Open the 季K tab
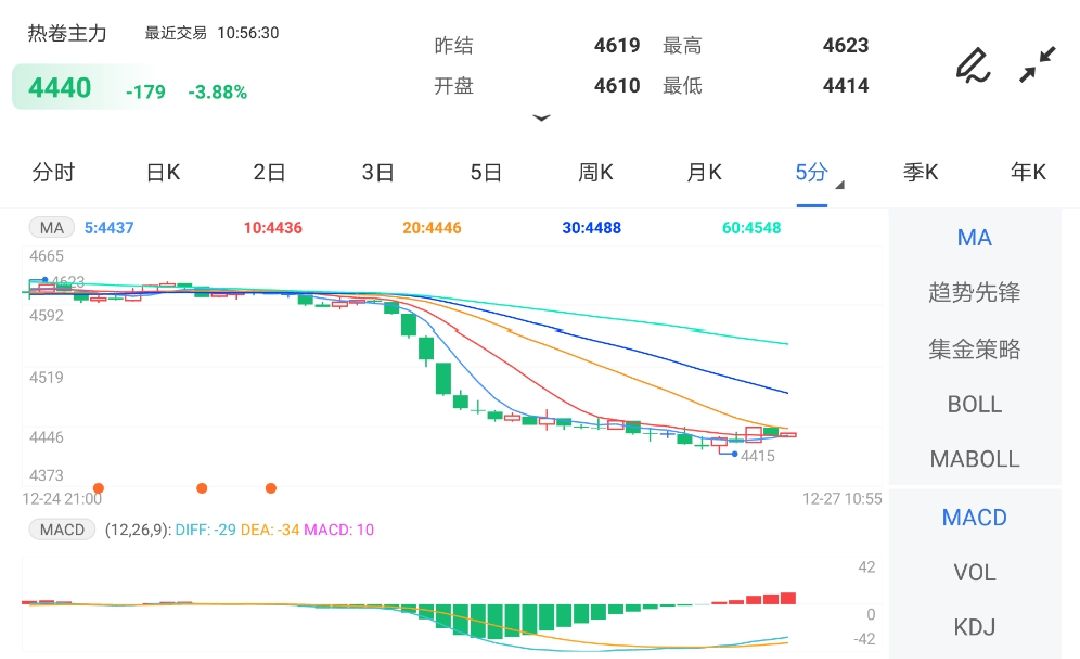1080x659 pixels. point(920,172)
